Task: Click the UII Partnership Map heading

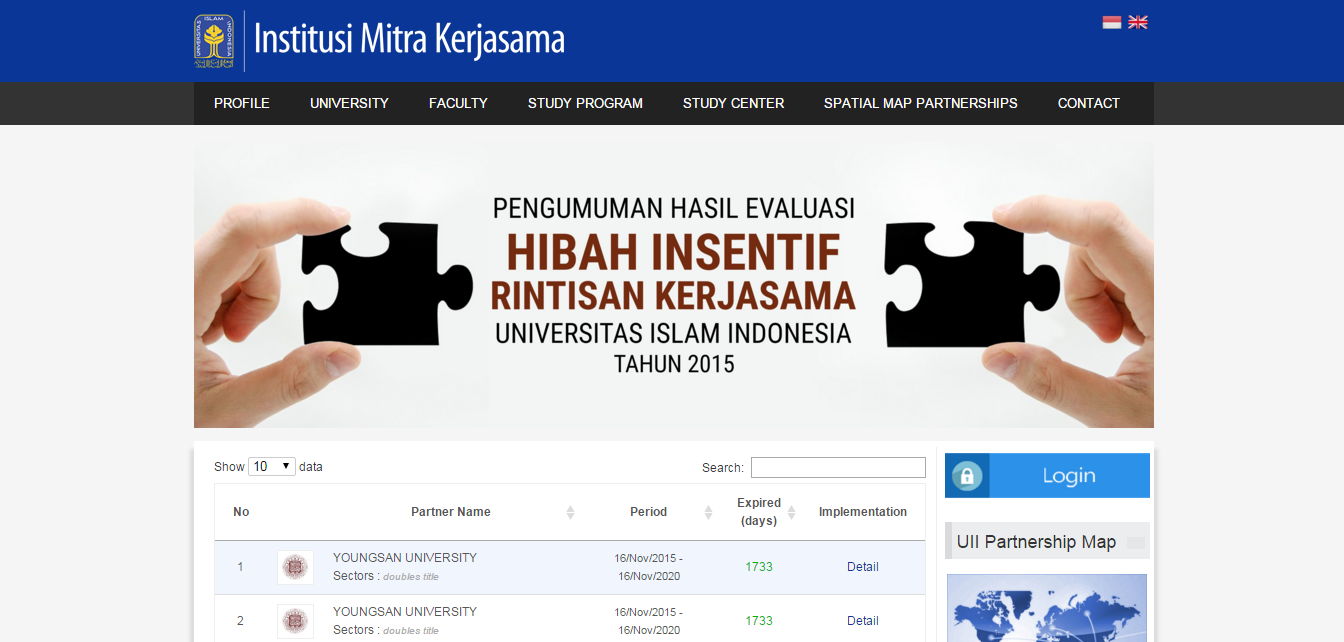Action: (1036, 542)
